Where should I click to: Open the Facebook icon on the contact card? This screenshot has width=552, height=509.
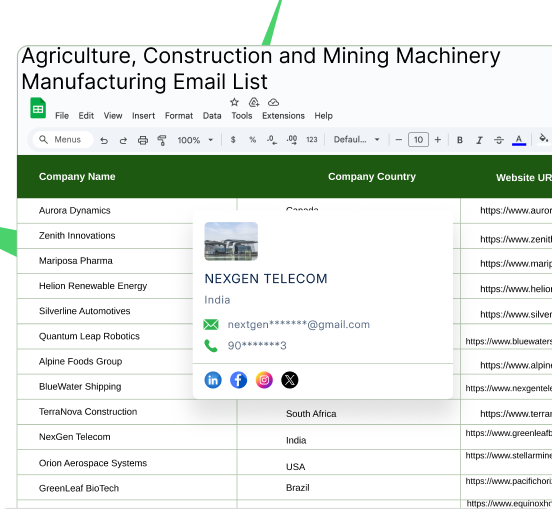point(239,380)
